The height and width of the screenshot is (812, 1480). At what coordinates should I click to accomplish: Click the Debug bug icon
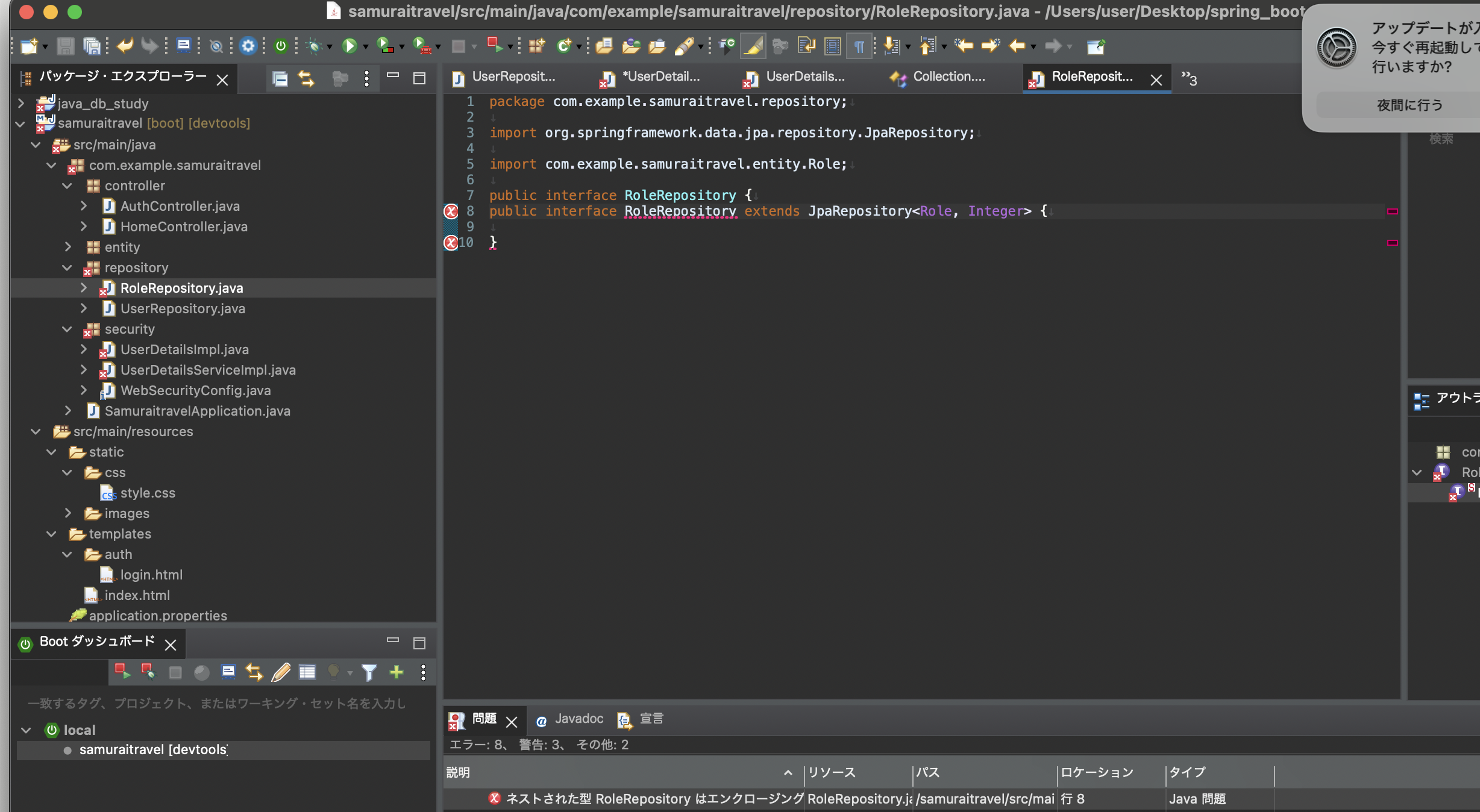click(x=313, y=46)
